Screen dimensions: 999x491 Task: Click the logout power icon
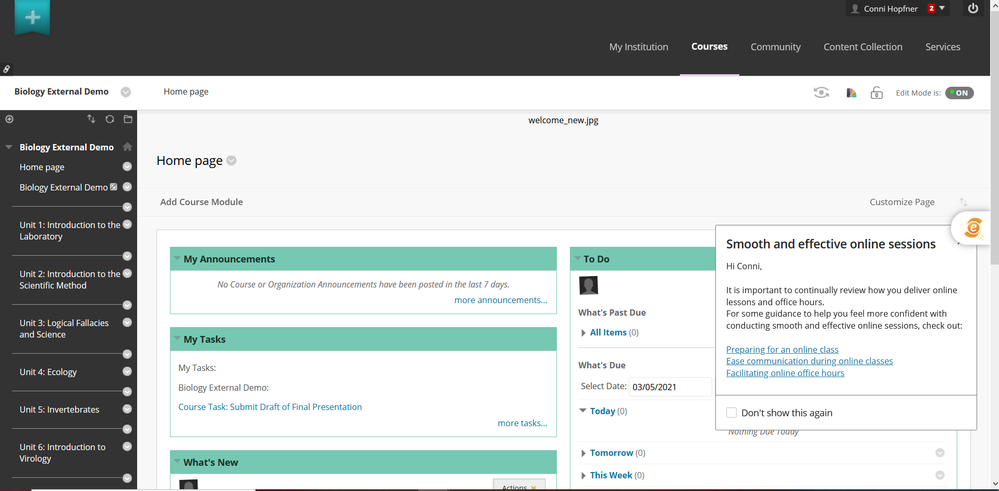[x=973, y=8]
